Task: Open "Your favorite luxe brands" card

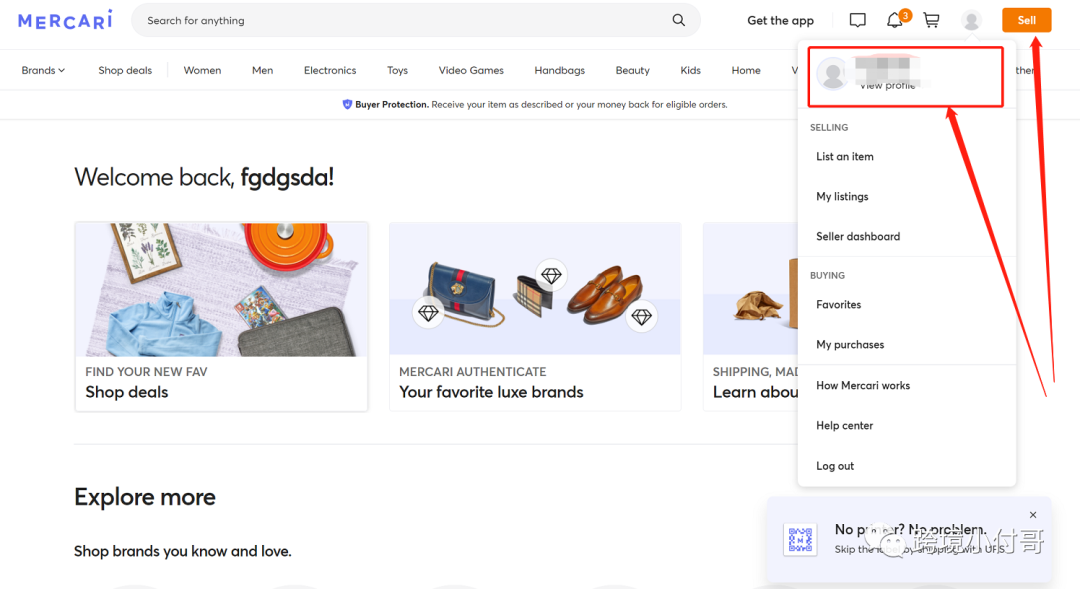Action: (534, 316)
